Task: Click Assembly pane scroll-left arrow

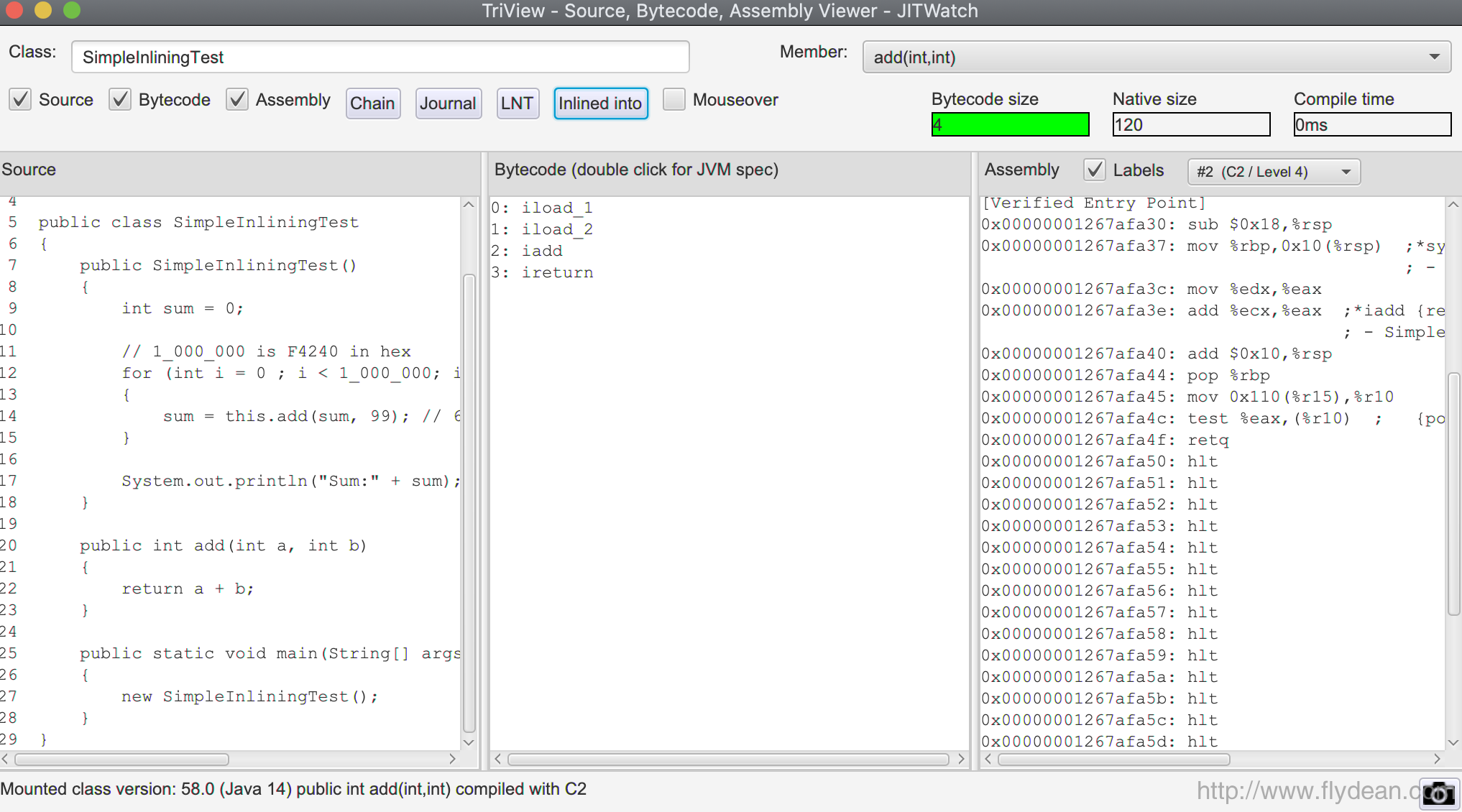Action: pos(988,759)
